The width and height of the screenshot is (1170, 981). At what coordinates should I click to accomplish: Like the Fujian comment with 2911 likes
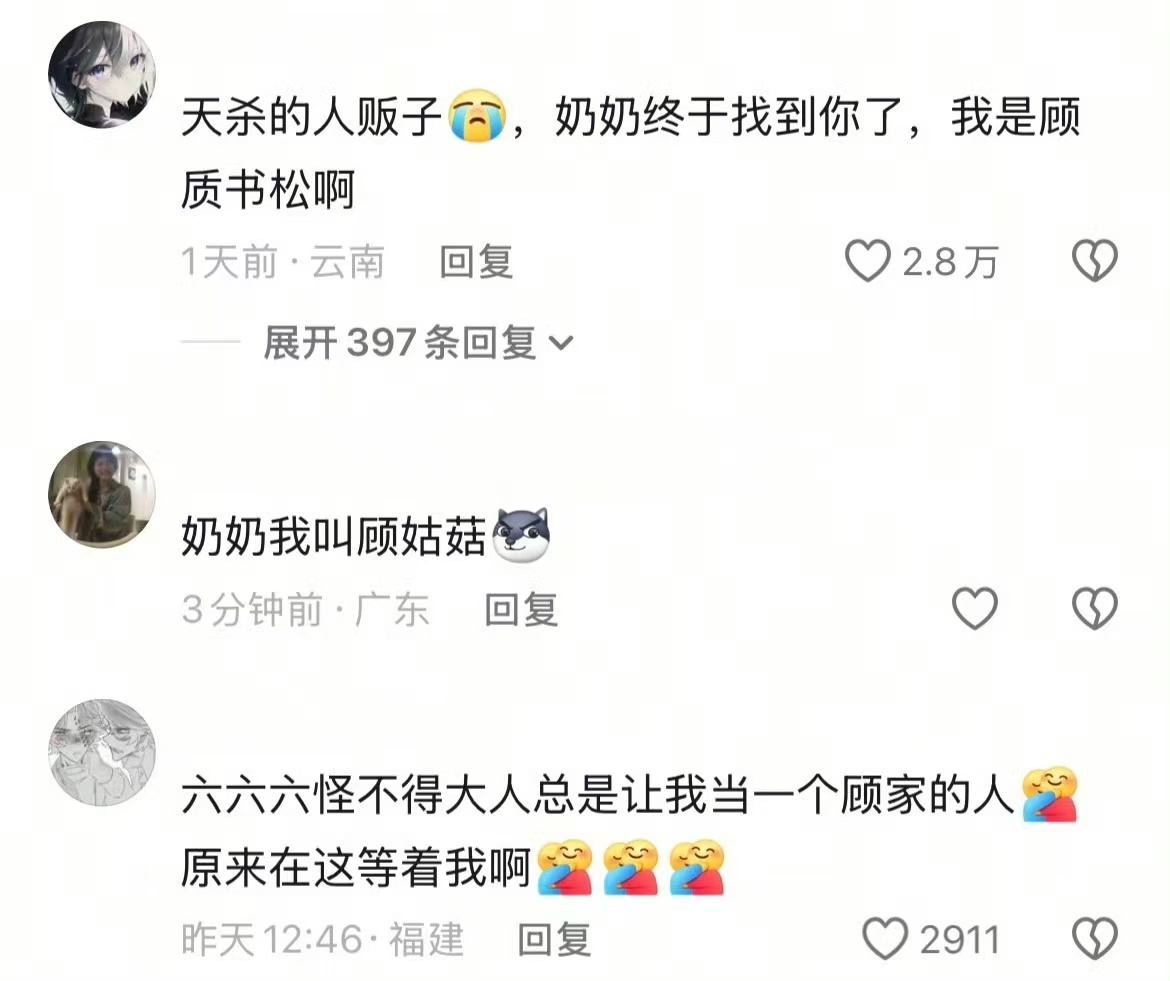(x=885, y=938)
